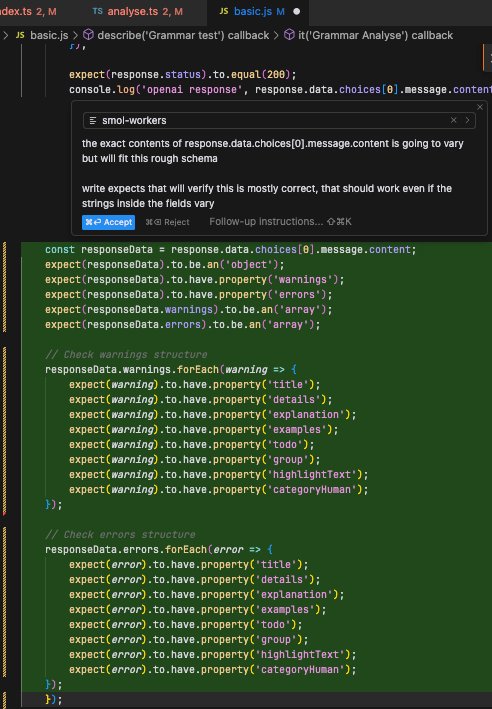Click the JS icon on basic.js tab
The width and height of the screenshot is (492, 709).
(223, 11)
